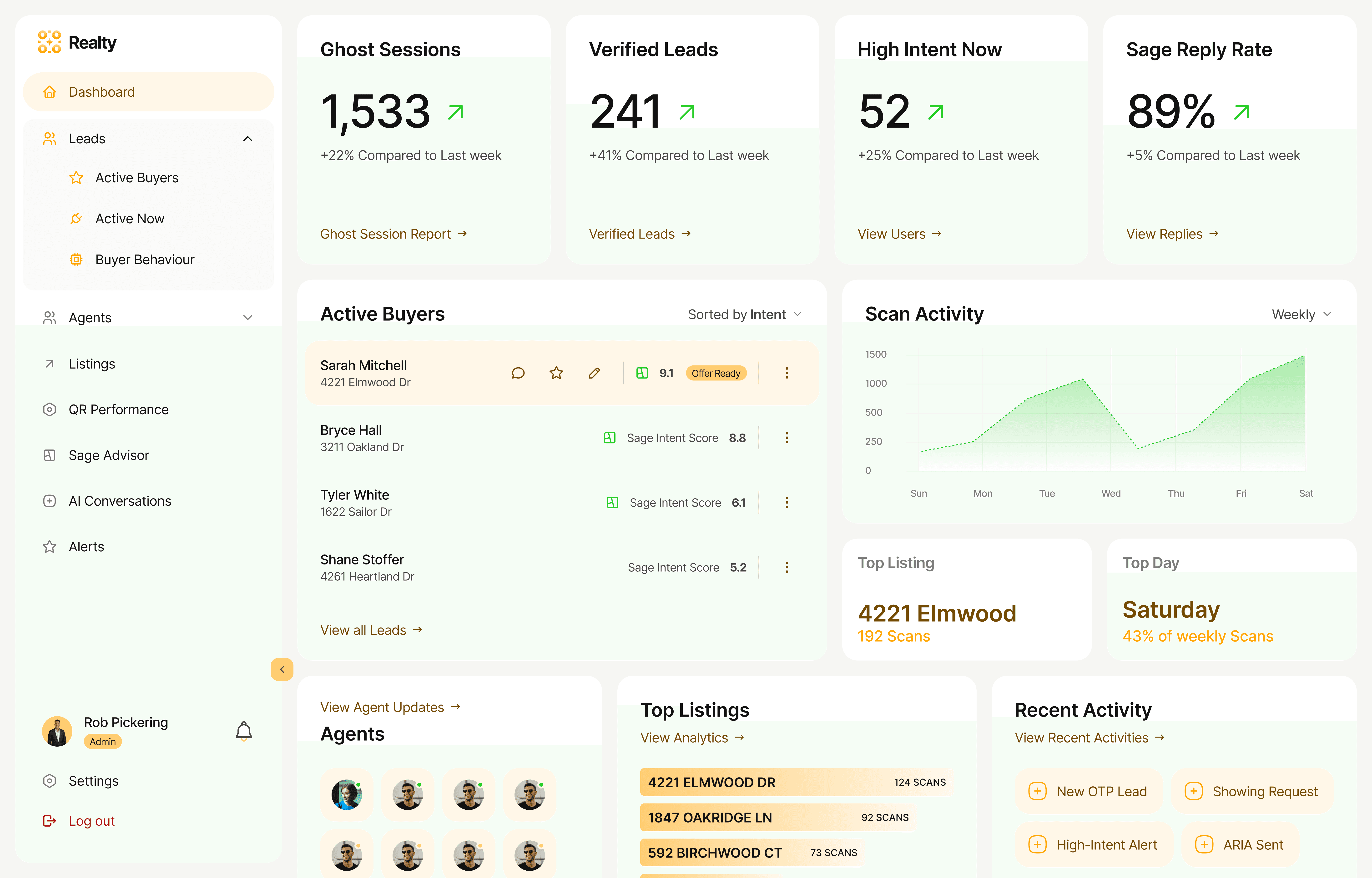This screenshot has width=1372, height=878.
Task: Collapse the Leads section in the sidebar
Action: pyautogui.click(x=247, y=138)
